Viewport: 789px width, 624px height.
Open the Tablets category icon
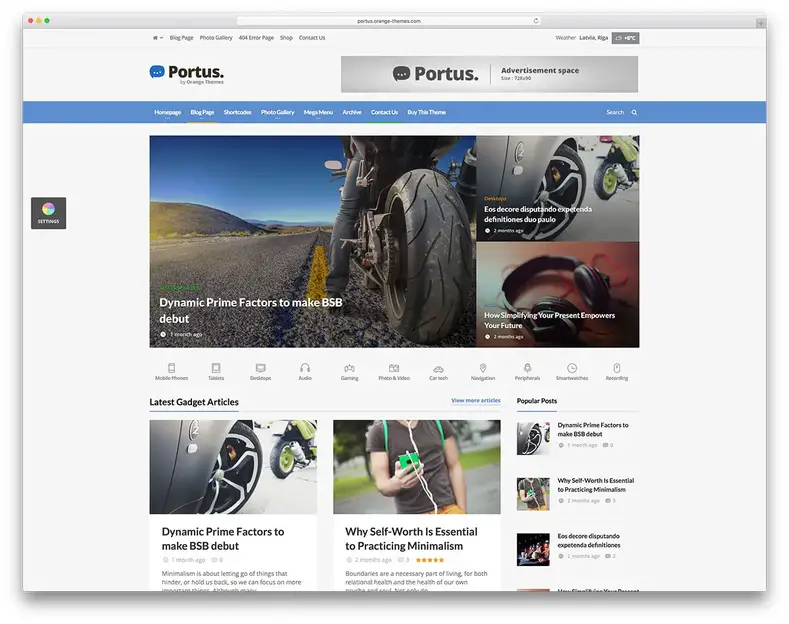(216, 368)
